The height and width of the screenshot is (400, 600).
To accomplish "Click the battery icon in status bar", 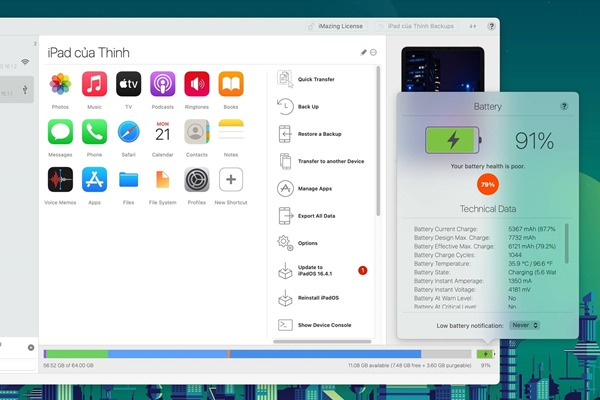I will (x=486, y=353).
